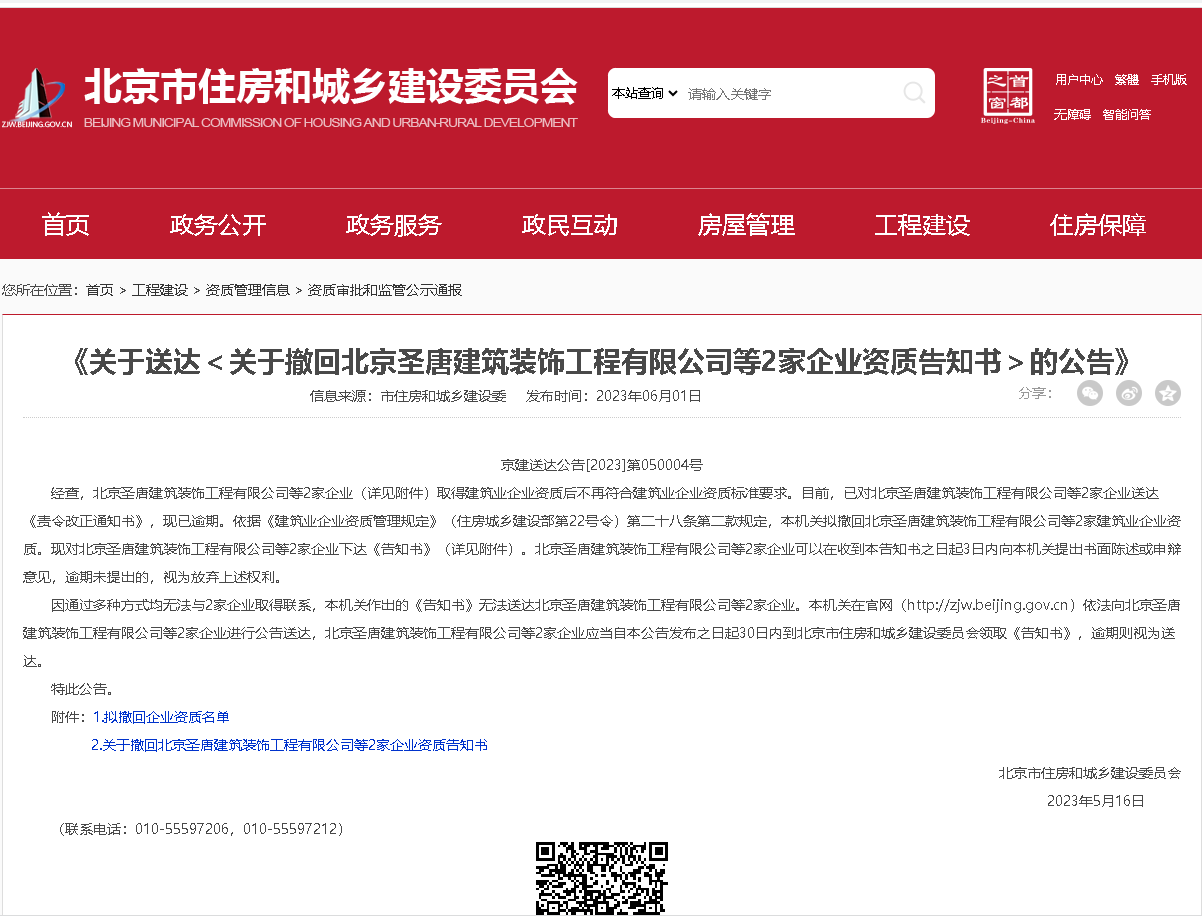Open the 房屋管理 navigation menu
Viewport: 1202px width, 919px height.
pyautogui.click(x=746, y=225)
